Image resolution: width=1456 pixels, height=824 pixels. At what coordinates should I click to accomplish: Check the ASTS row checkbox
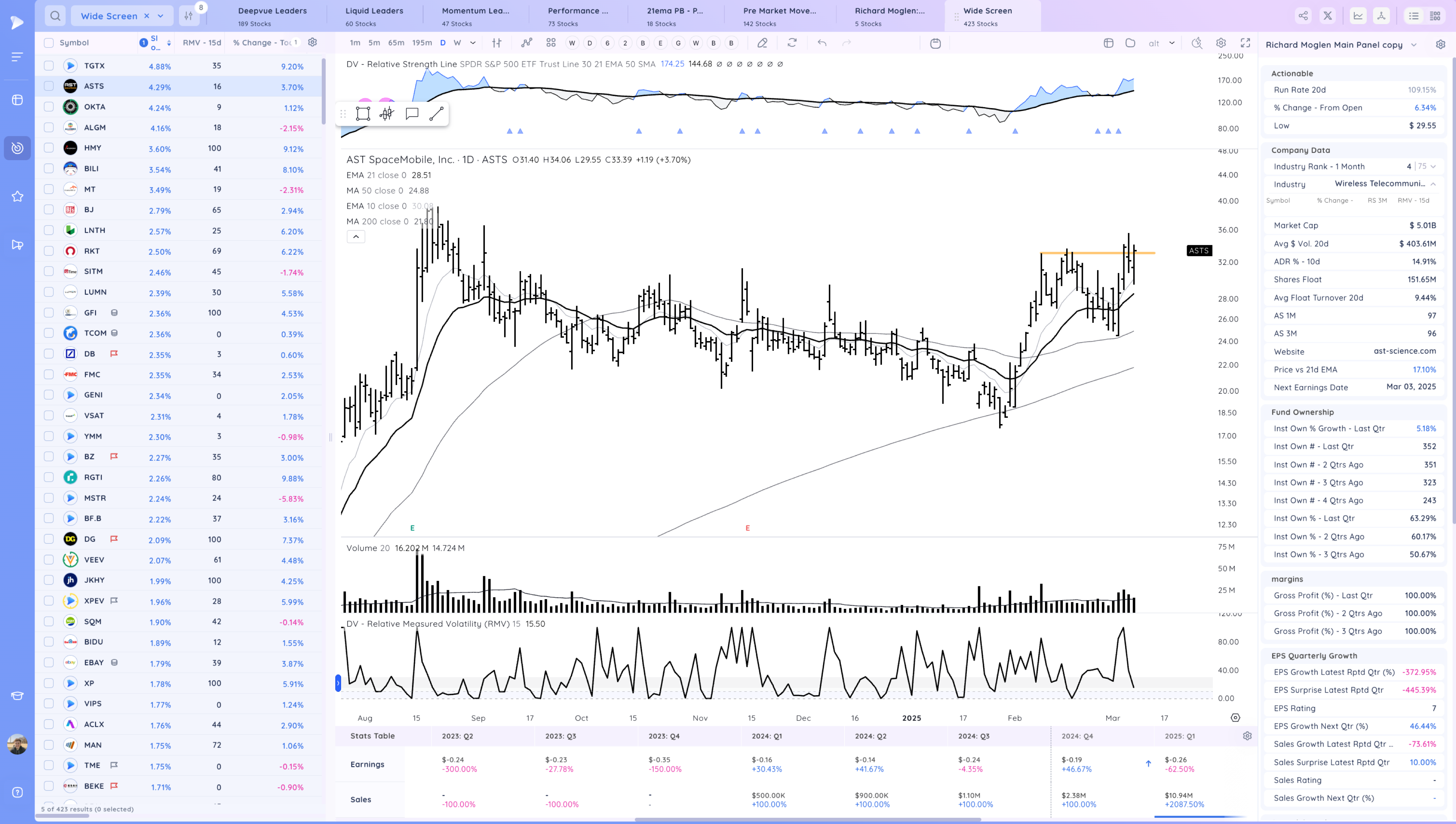coord(49,86)
